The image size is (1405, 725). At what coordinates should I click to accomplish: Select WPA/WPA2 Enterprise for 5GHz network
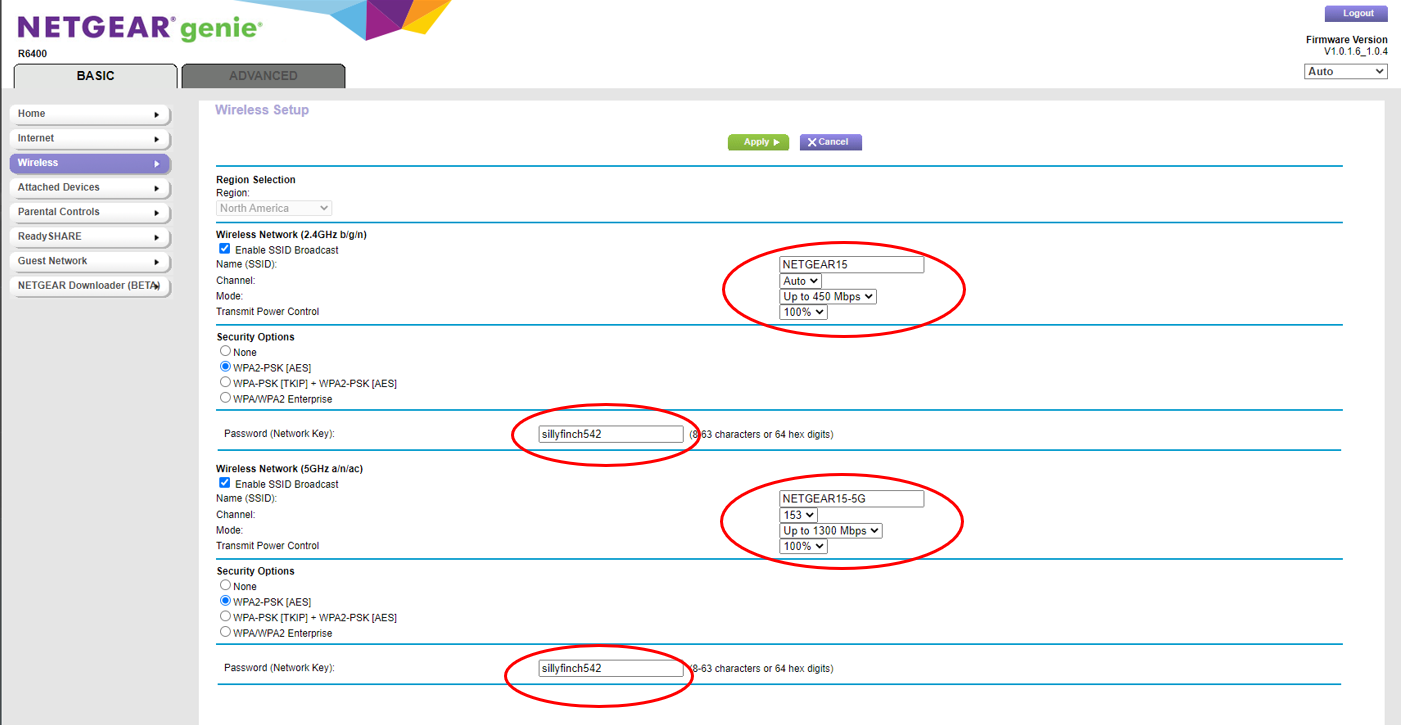click(x=225, y=632)
